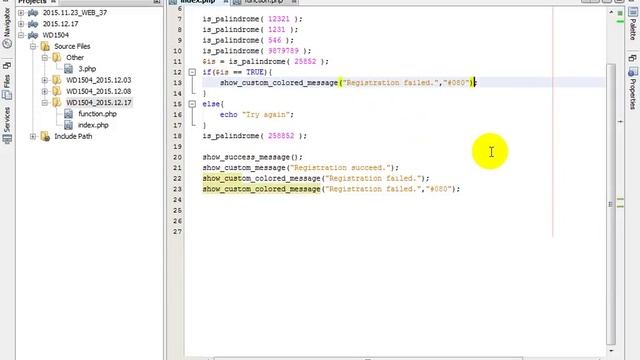Collapse the if block fold at line 12
The image size is (640, 360).
coord(192,72)
